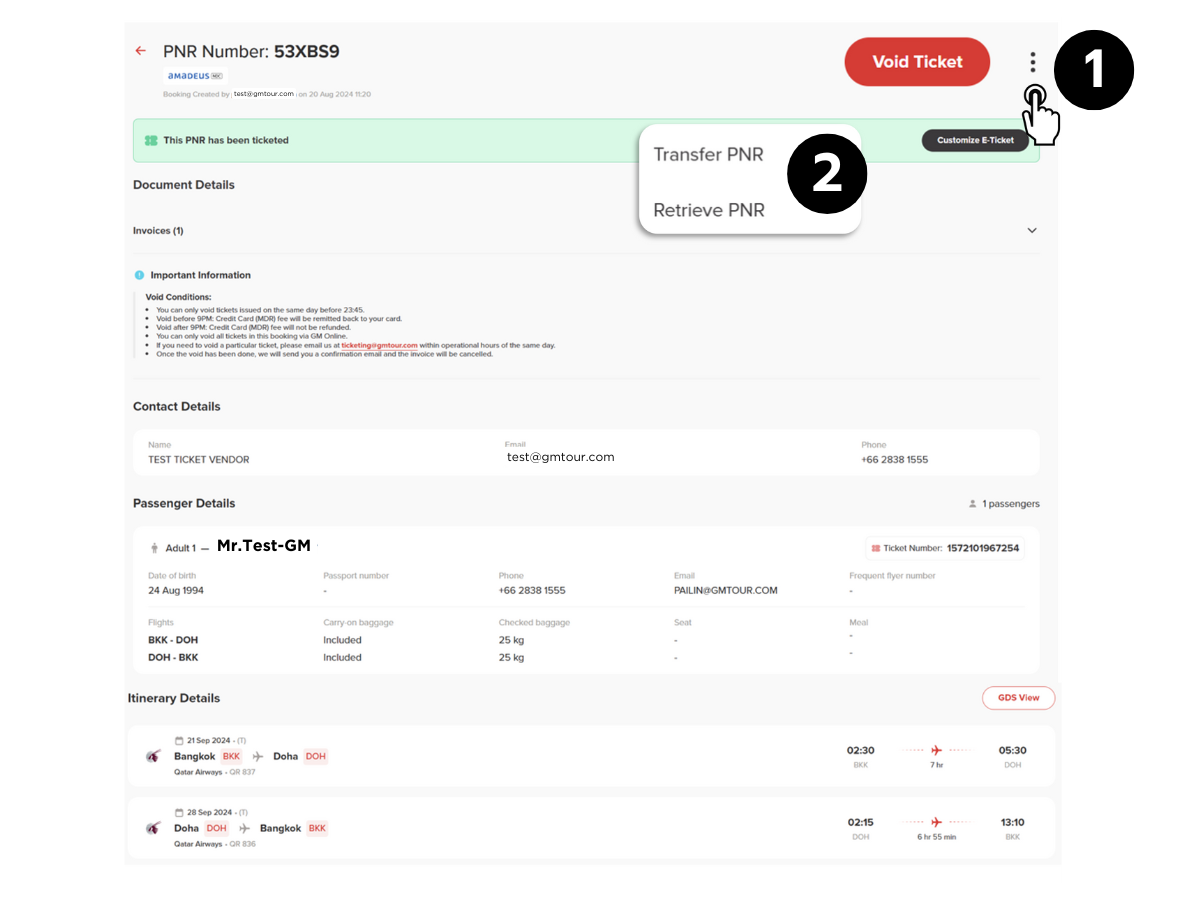Expand the Invoices section

[x=1032, y=230]
